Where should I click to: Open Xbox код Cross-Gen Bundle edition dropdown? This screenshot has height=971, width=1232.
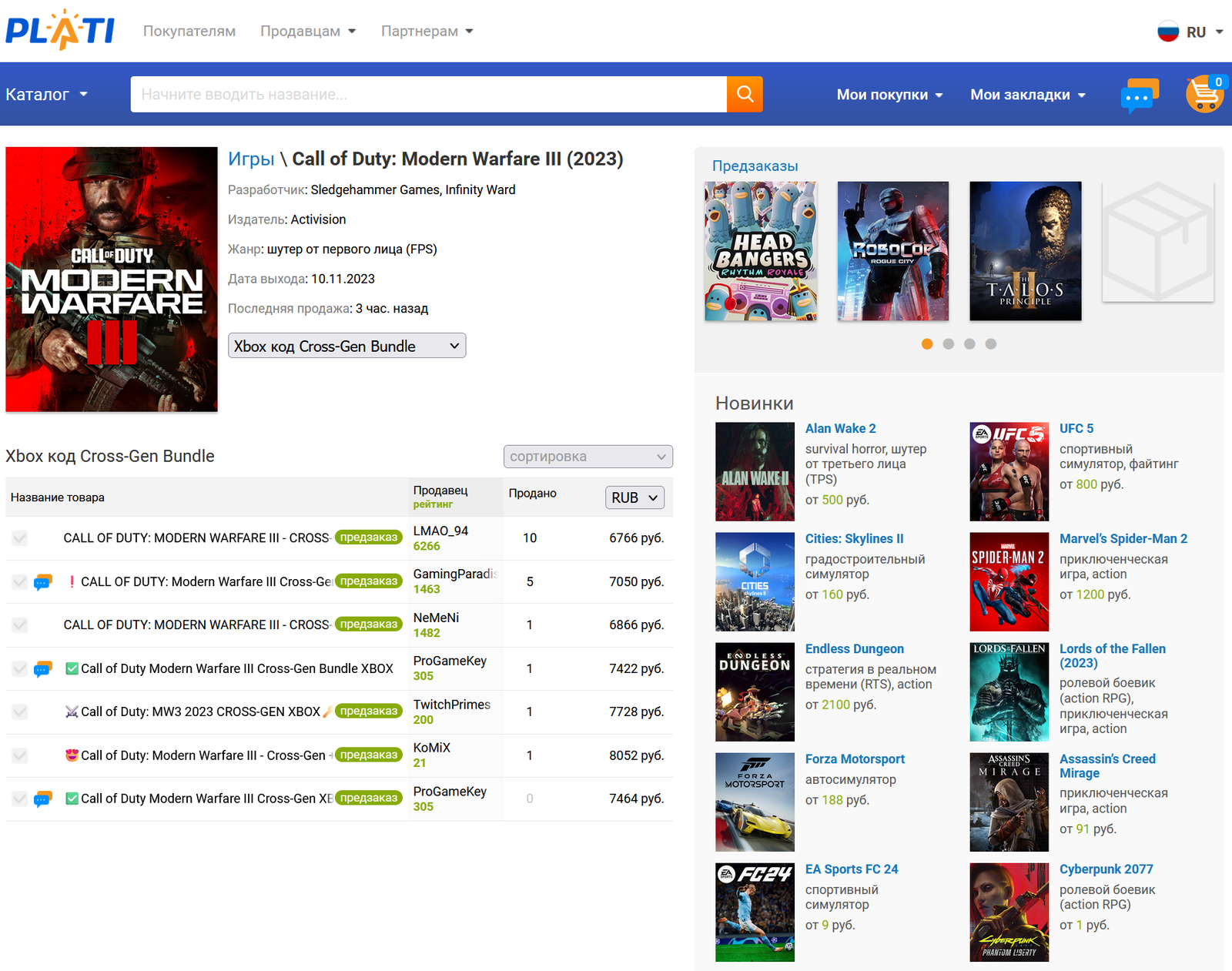point(347,346)
